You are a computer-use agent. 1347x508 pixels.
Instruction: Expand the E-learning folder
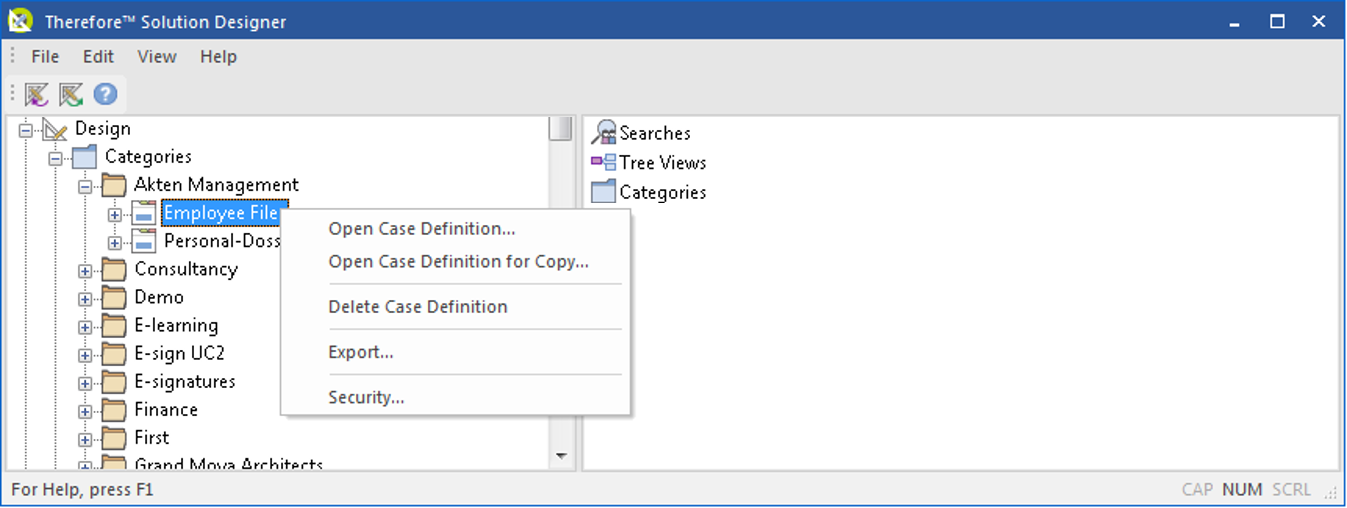tap(85, 326)
